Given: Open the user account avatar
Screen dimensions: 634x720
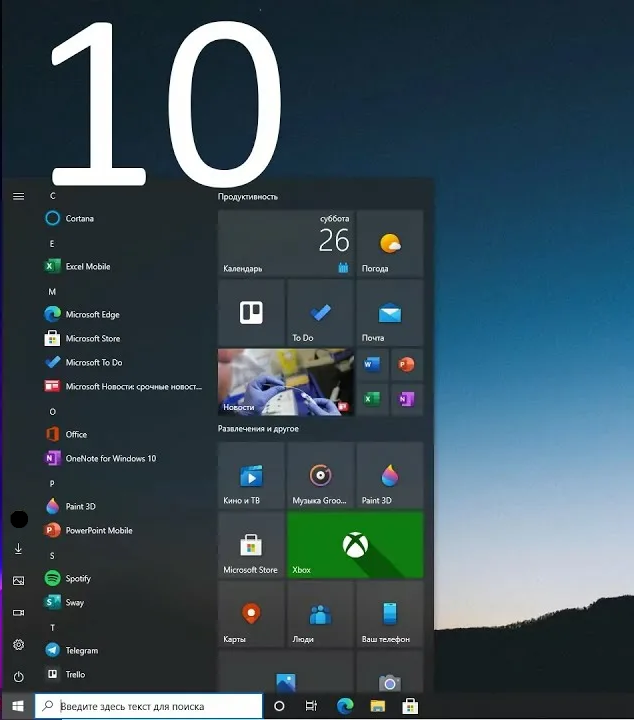Looking at the screenshot, I should (x=19, y=519).
